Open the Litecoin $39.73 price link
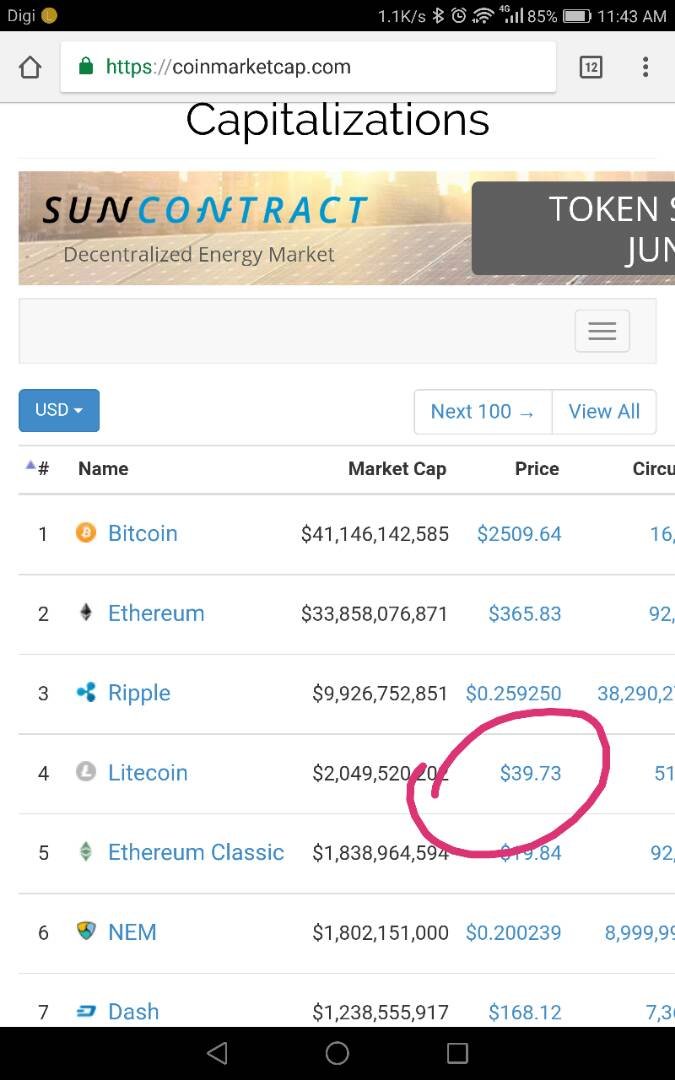The image size is (675, 1080). [530, 773]
